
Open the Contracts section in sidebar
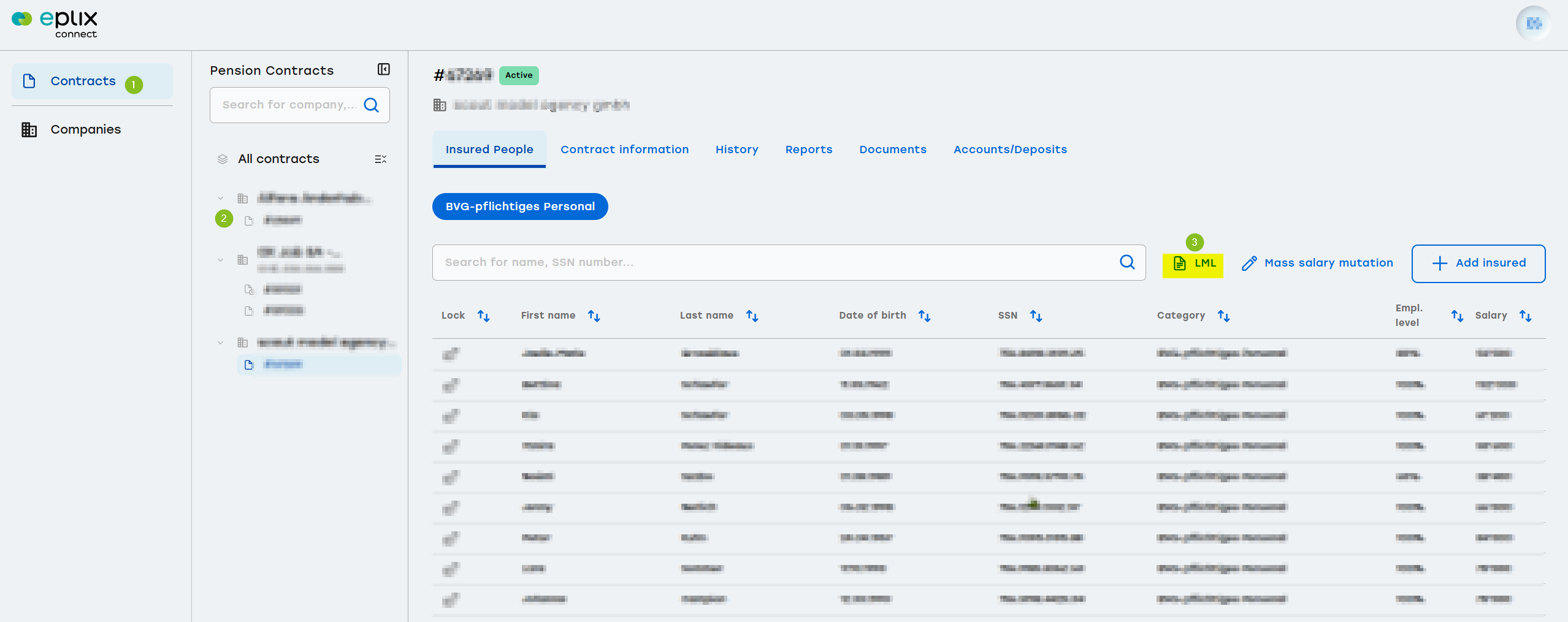92,82
